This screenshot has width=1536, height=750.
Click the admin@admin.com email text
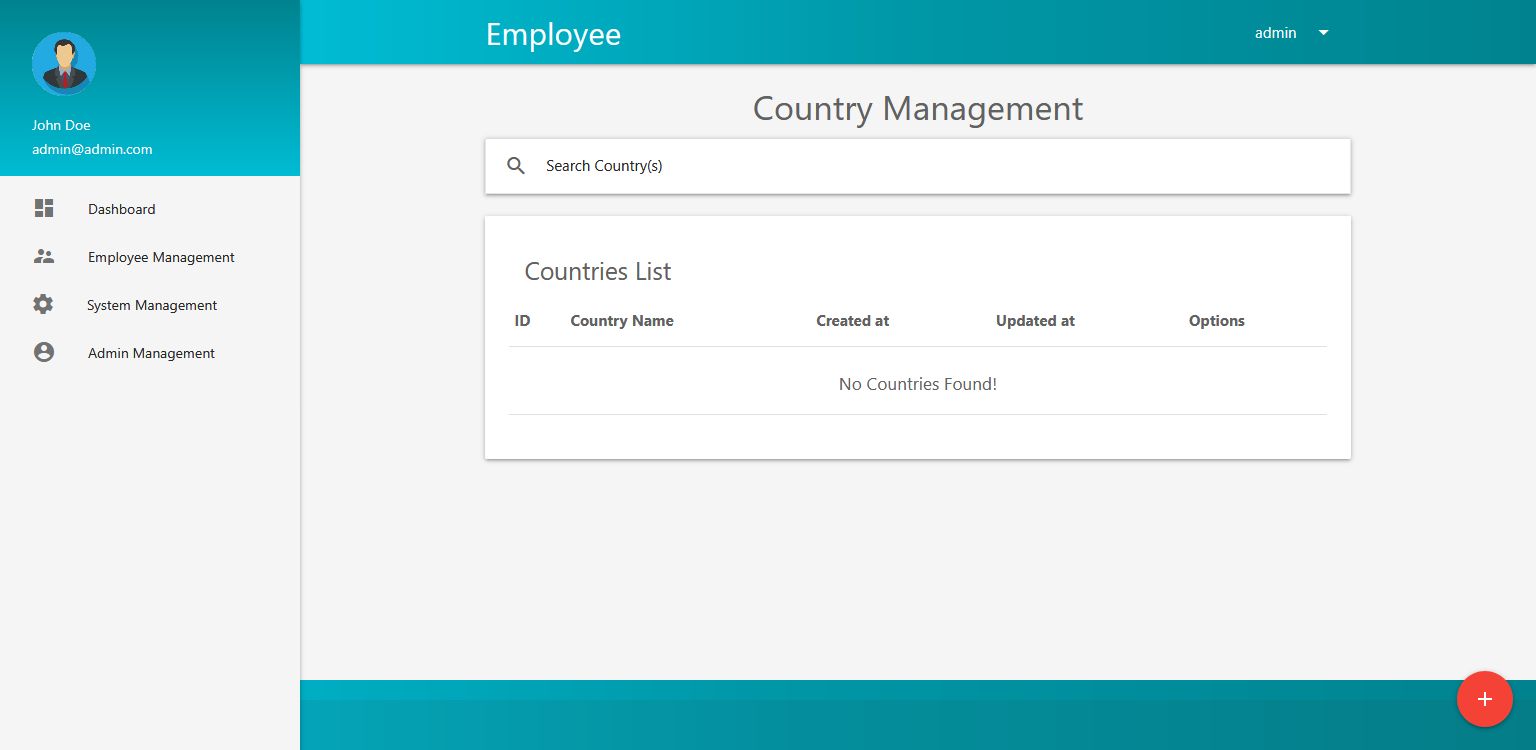[x=92, y=149]
